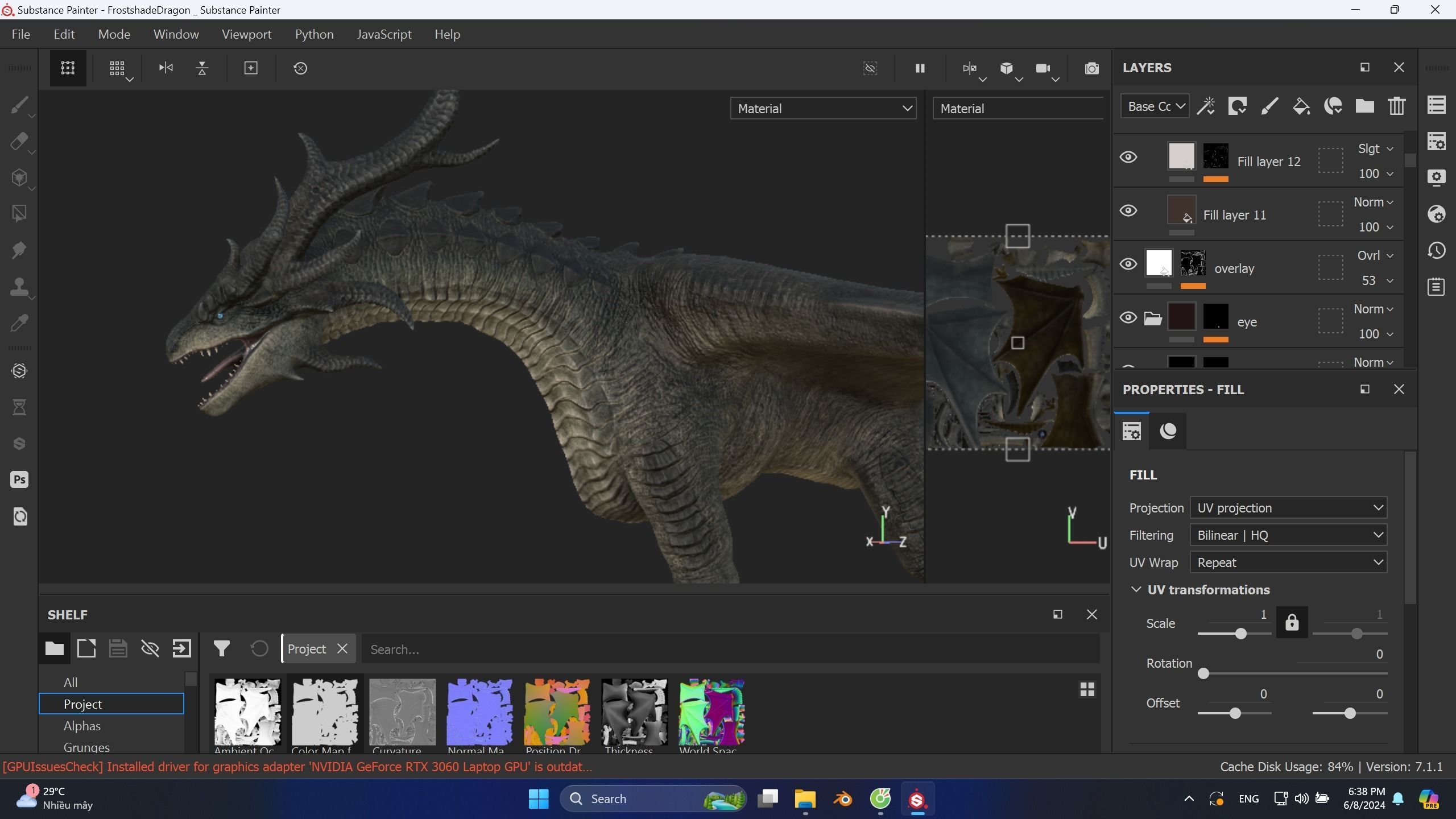Select the All shelf category
The width and height of the screenshot is (1456, 819).
71,682
